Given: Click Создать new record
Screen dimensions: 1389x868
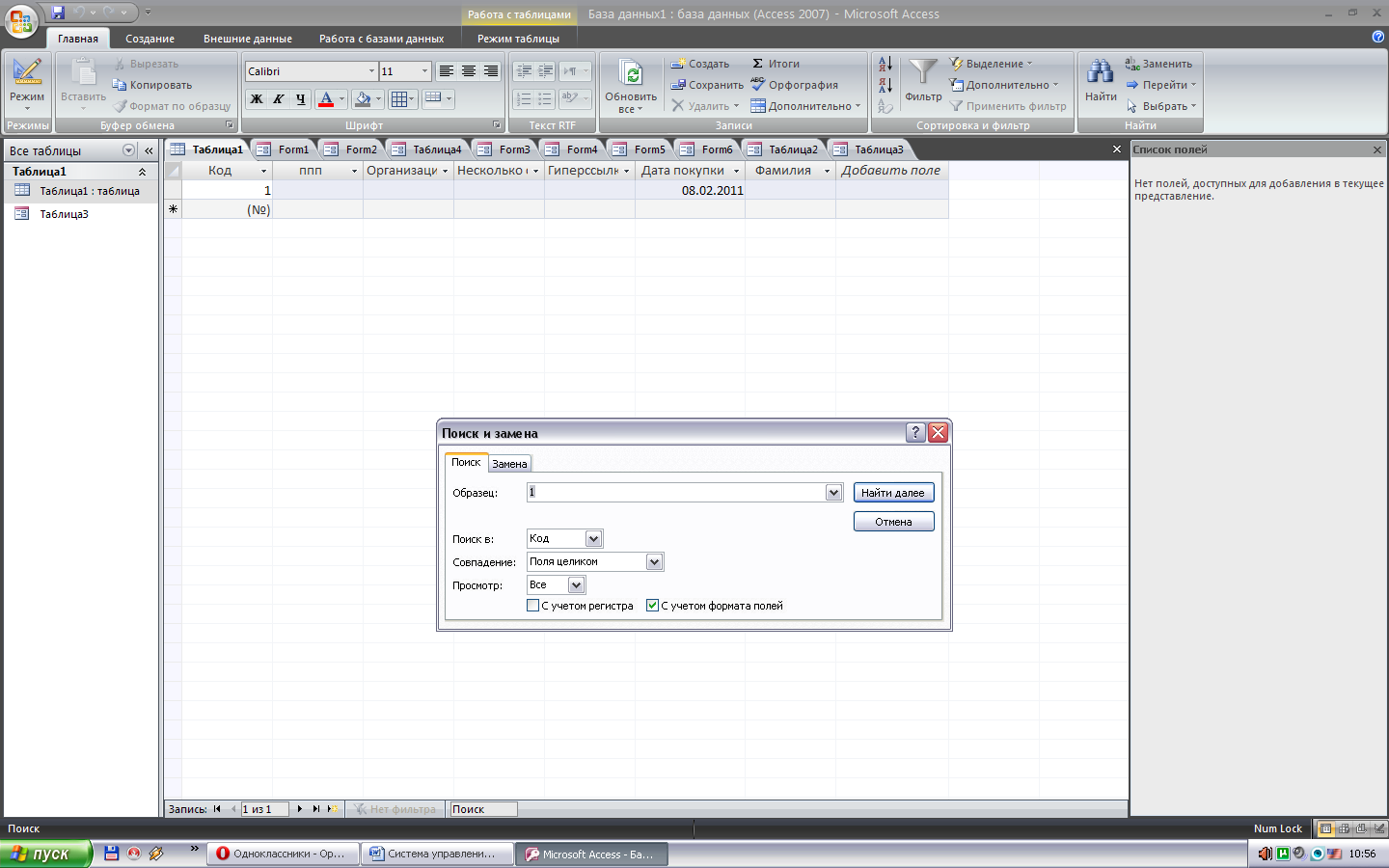Looking at the screenshot, I should [700, 64].
